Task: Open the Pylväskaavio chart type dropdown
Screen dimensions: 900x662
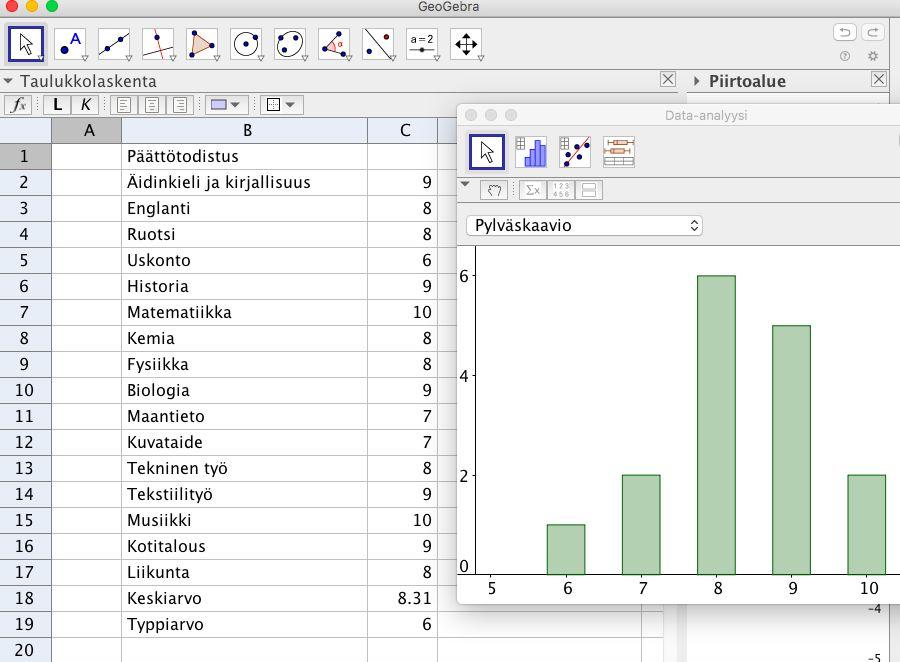Action: [x=584, y=225]
